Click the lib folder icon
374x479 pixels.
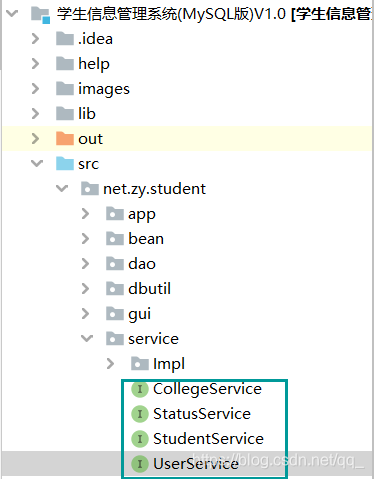[x=65, y=113]
